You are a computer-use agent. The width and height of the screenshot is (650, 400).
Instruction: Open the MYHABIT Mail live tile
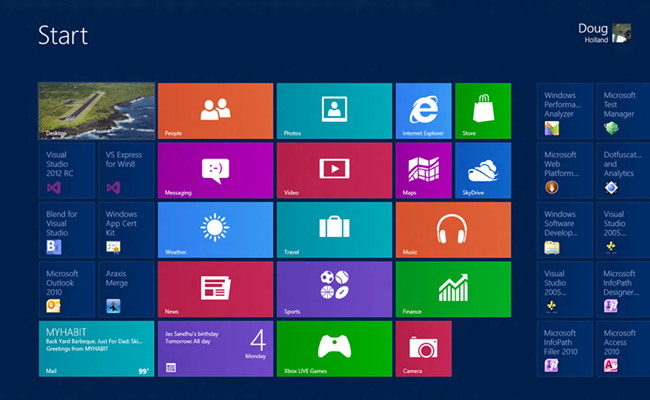point(96,348)
